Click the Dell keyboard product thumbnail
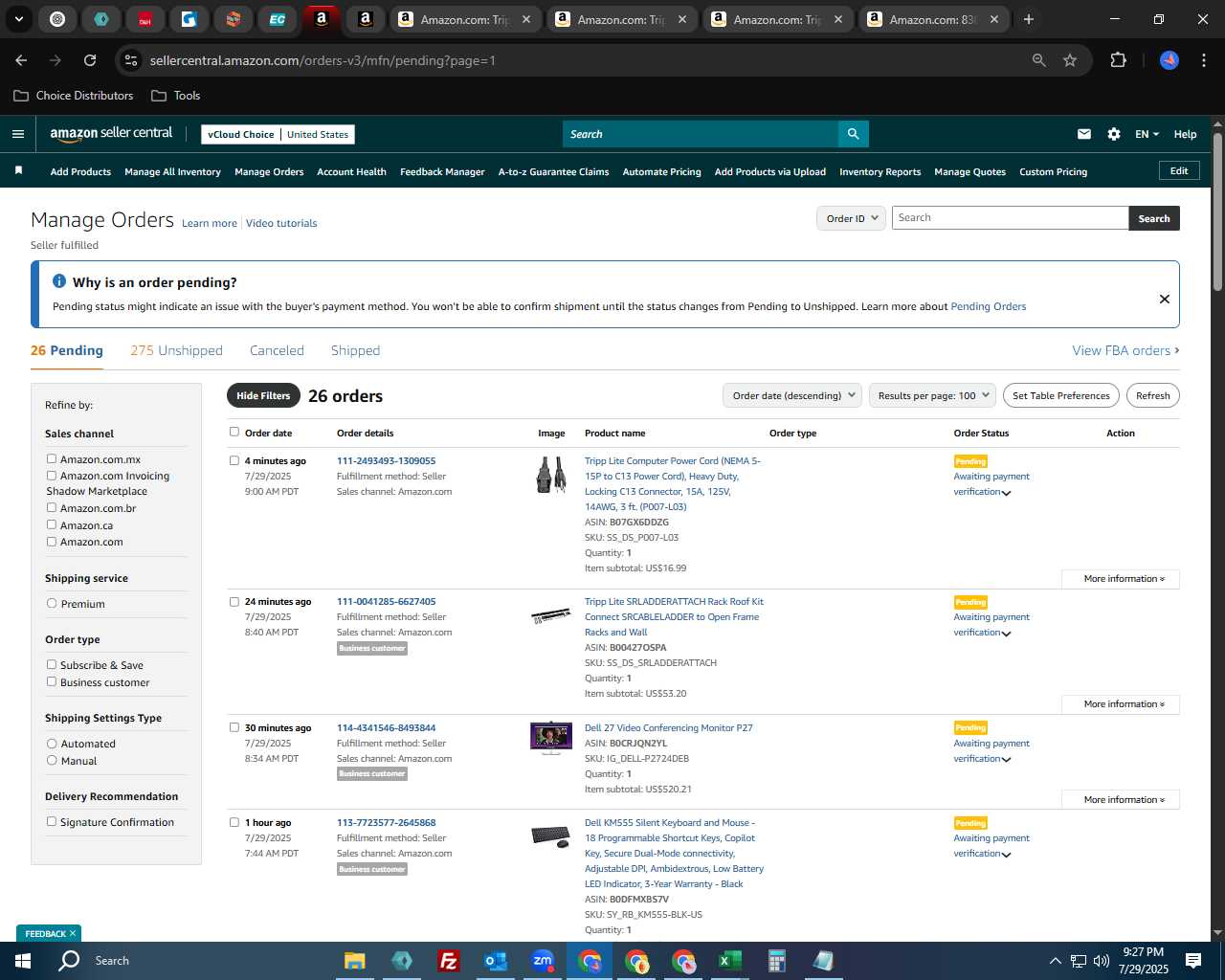 click(x=551, y=836)
